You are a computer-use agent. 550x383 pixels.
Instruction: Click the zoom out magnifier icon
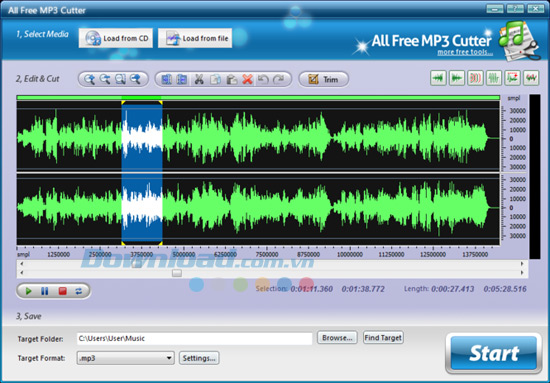105,79
